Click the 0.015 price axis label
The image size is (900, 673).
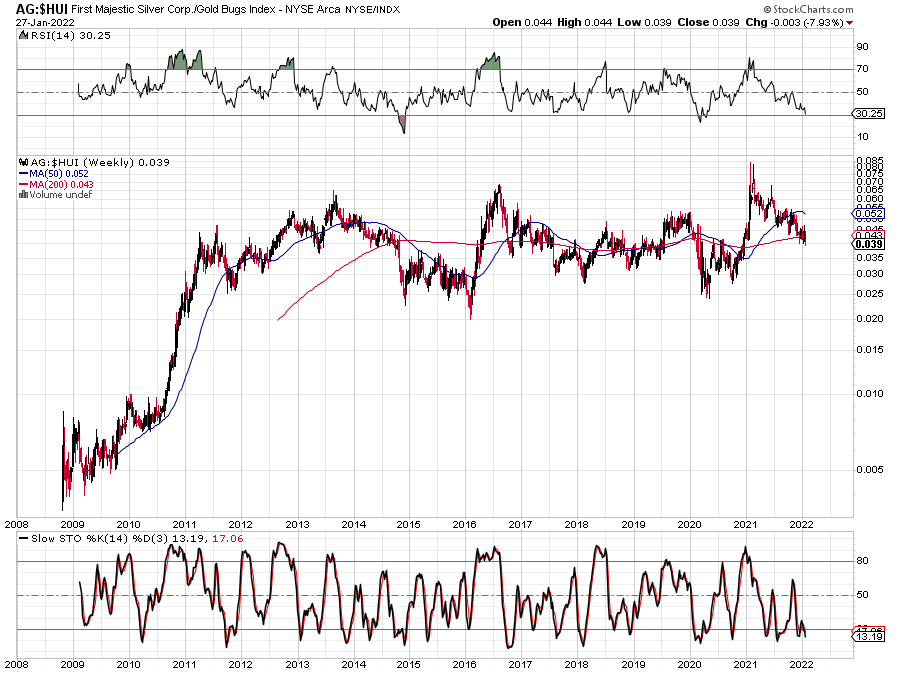870,349
